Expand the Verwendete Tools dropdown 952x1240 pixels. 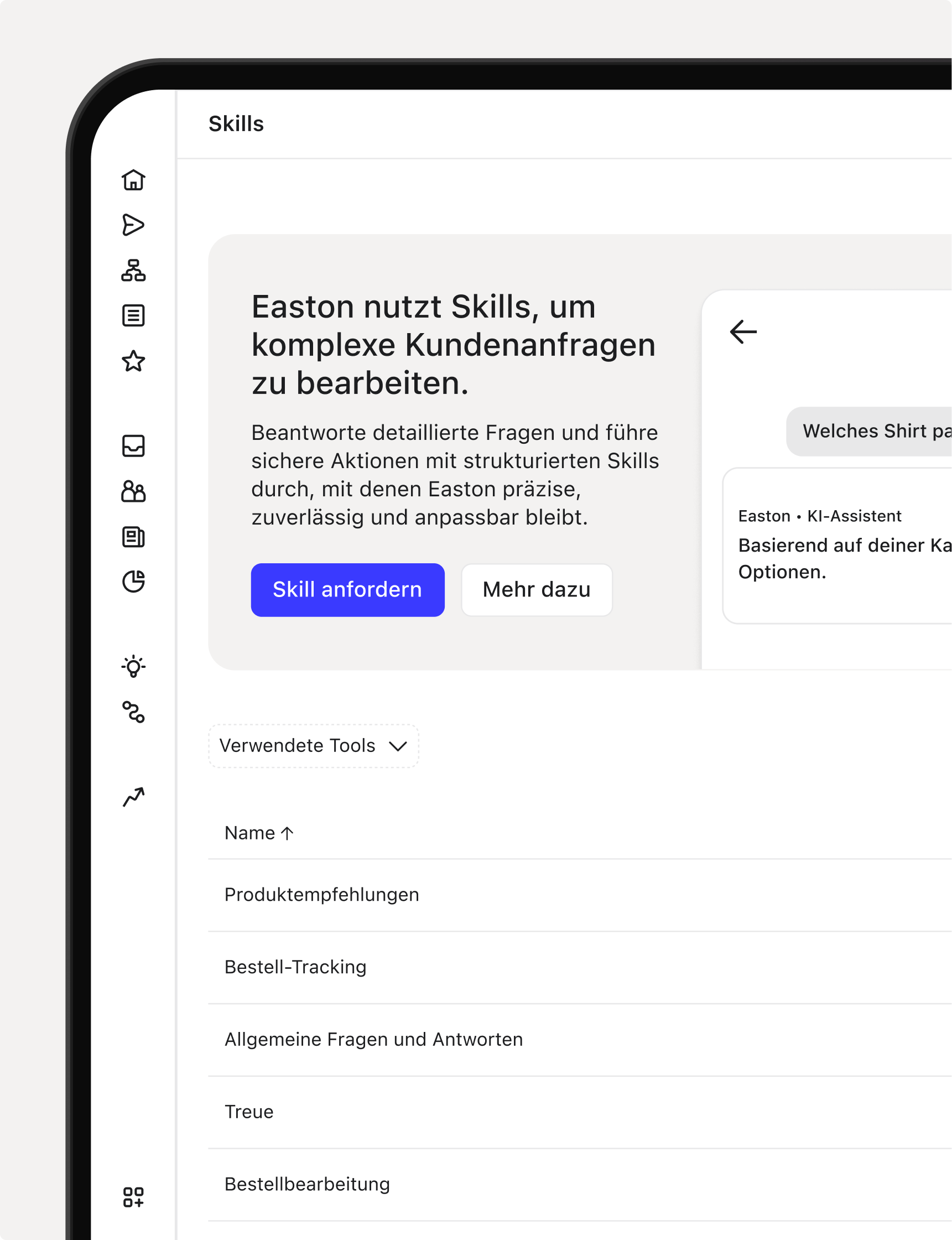313,746
